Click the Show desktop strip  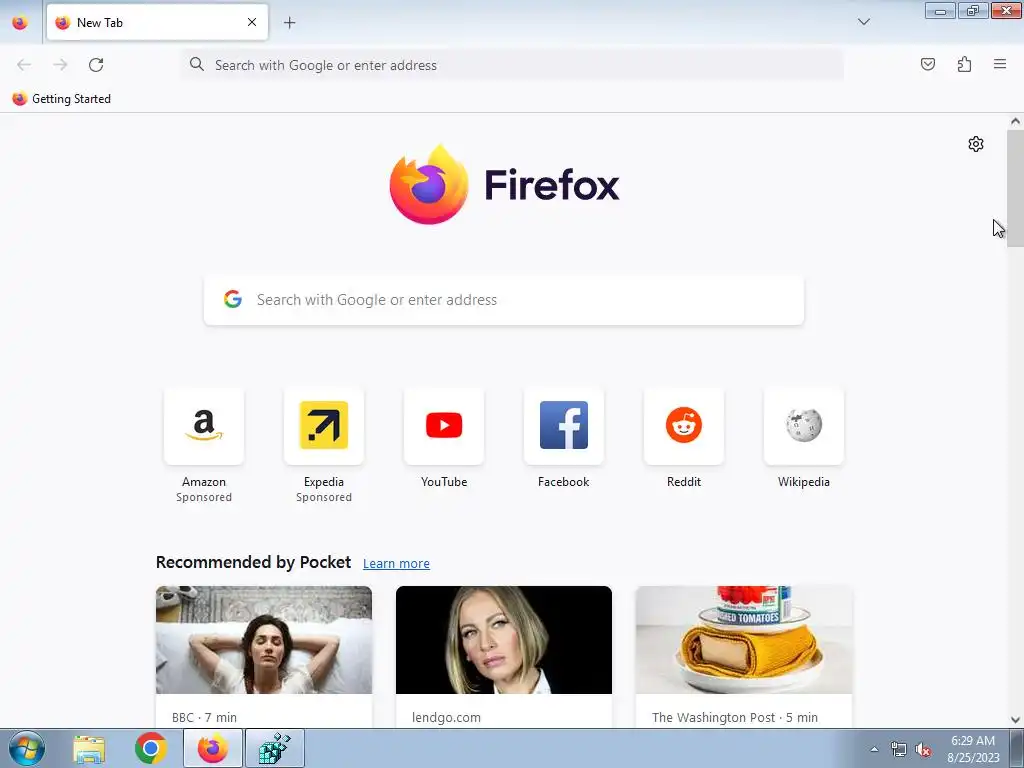point(1017,748)
